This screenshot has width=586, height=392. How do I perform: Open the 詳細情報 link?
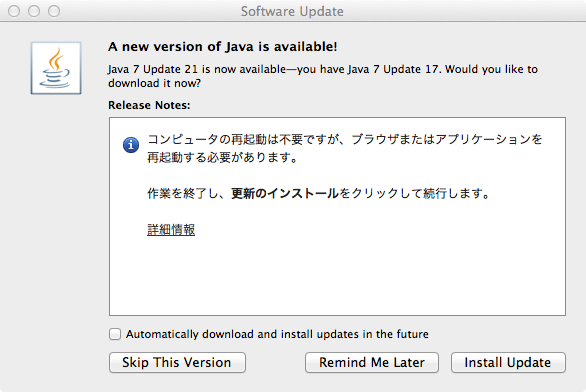pyautogui.click(x=171, y=229)
